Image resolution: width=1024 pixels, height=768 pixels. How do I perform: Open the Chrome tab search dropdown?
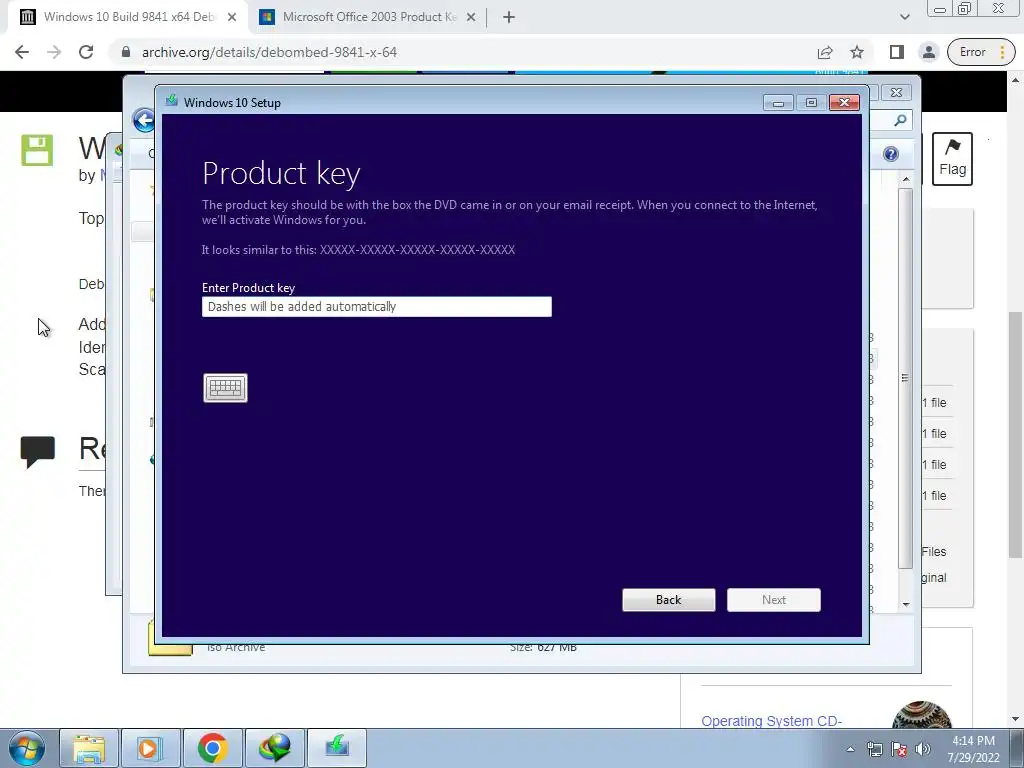[904, 17]
